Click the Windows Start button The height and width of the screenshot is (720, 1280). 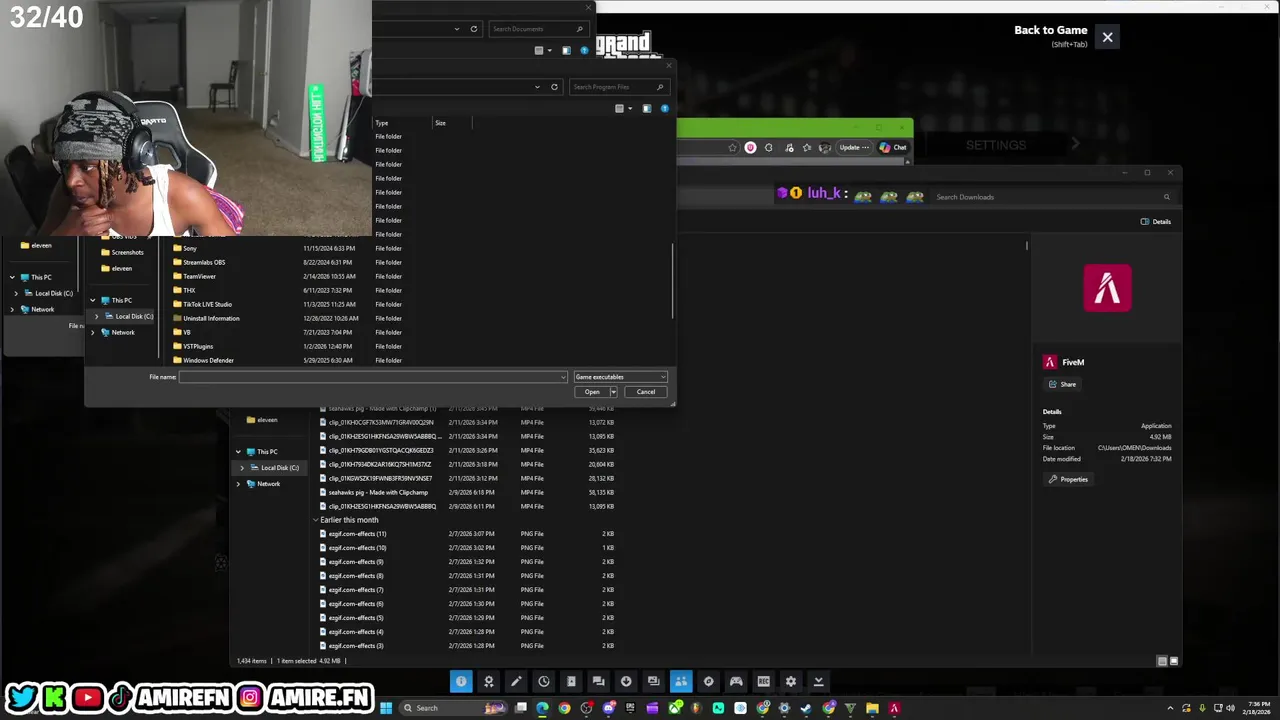385,708
